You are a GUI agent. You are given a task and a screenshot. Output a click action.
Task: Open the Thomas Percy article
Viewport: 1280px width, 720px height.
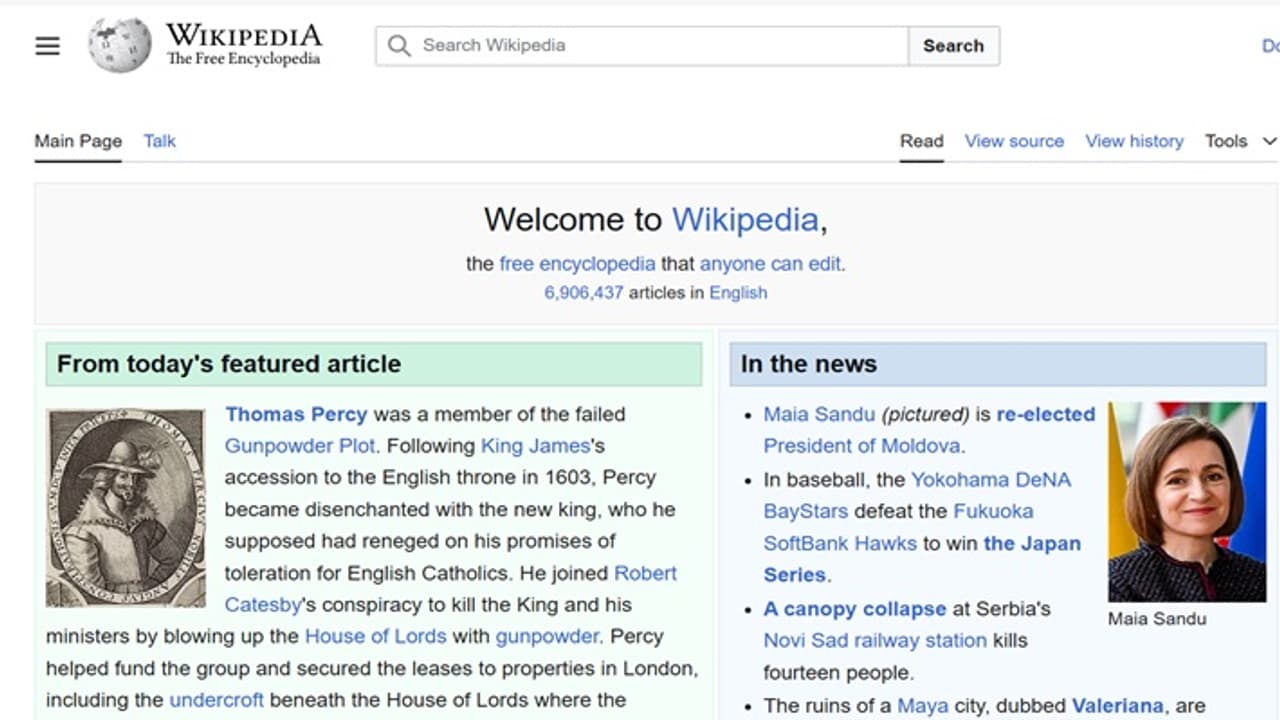[x=296, y=414]
